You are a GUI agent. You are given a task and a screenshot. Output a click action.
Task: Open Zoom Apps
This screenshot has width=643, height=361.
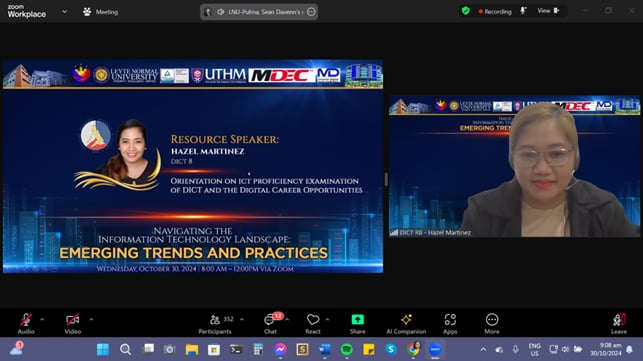(450, 323)
